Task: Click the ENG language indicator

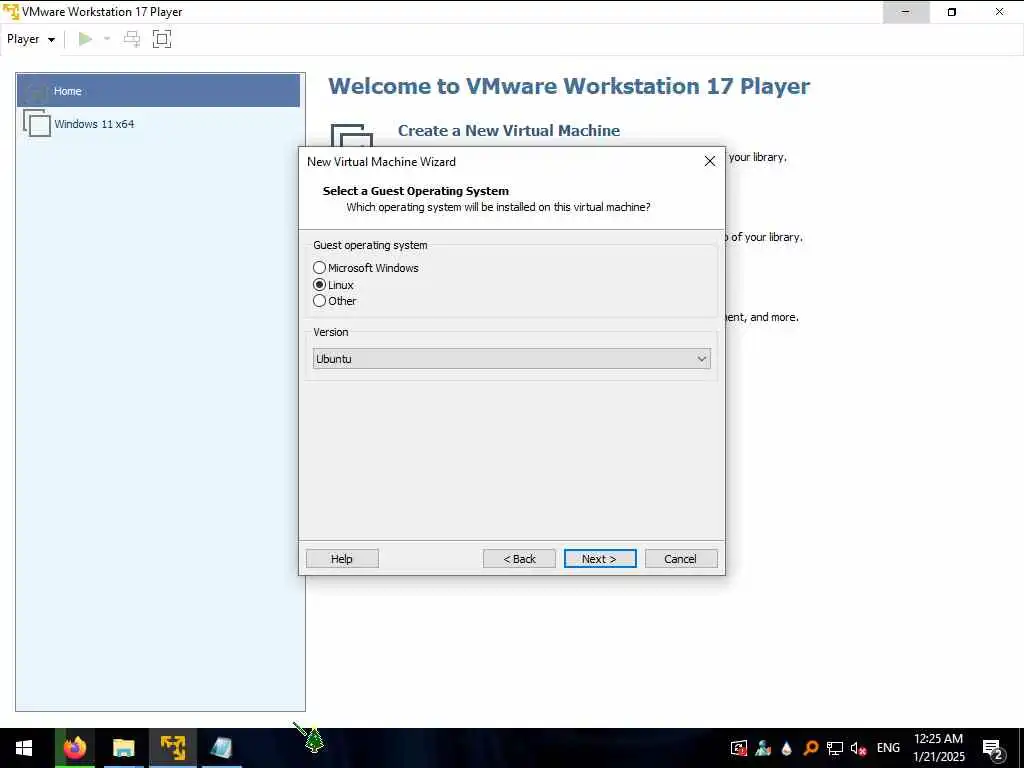Action: tap(888, 748)
